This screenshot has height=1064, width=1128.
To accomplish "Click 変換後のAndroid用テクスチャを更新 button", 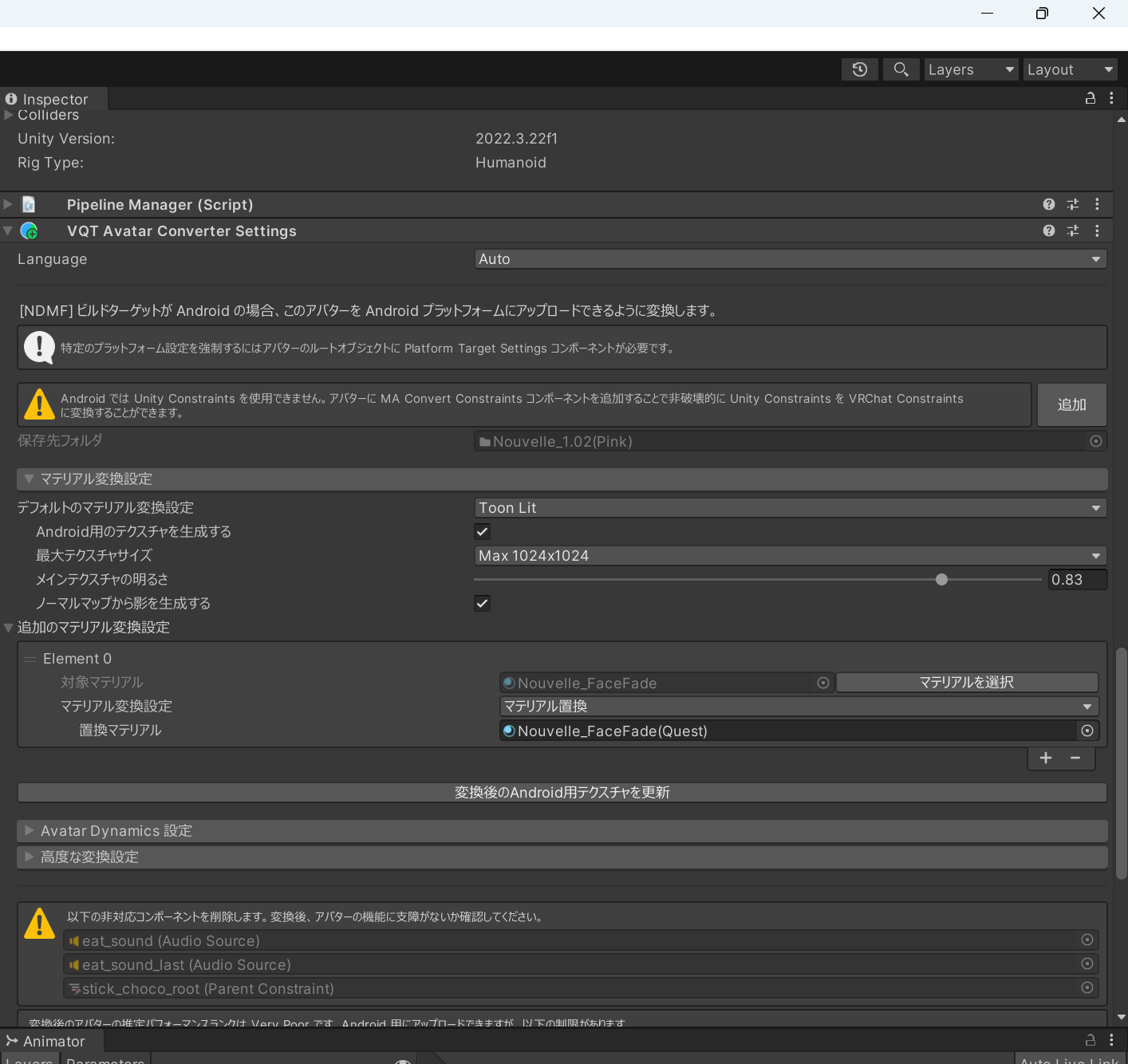I will coord(562,792).
